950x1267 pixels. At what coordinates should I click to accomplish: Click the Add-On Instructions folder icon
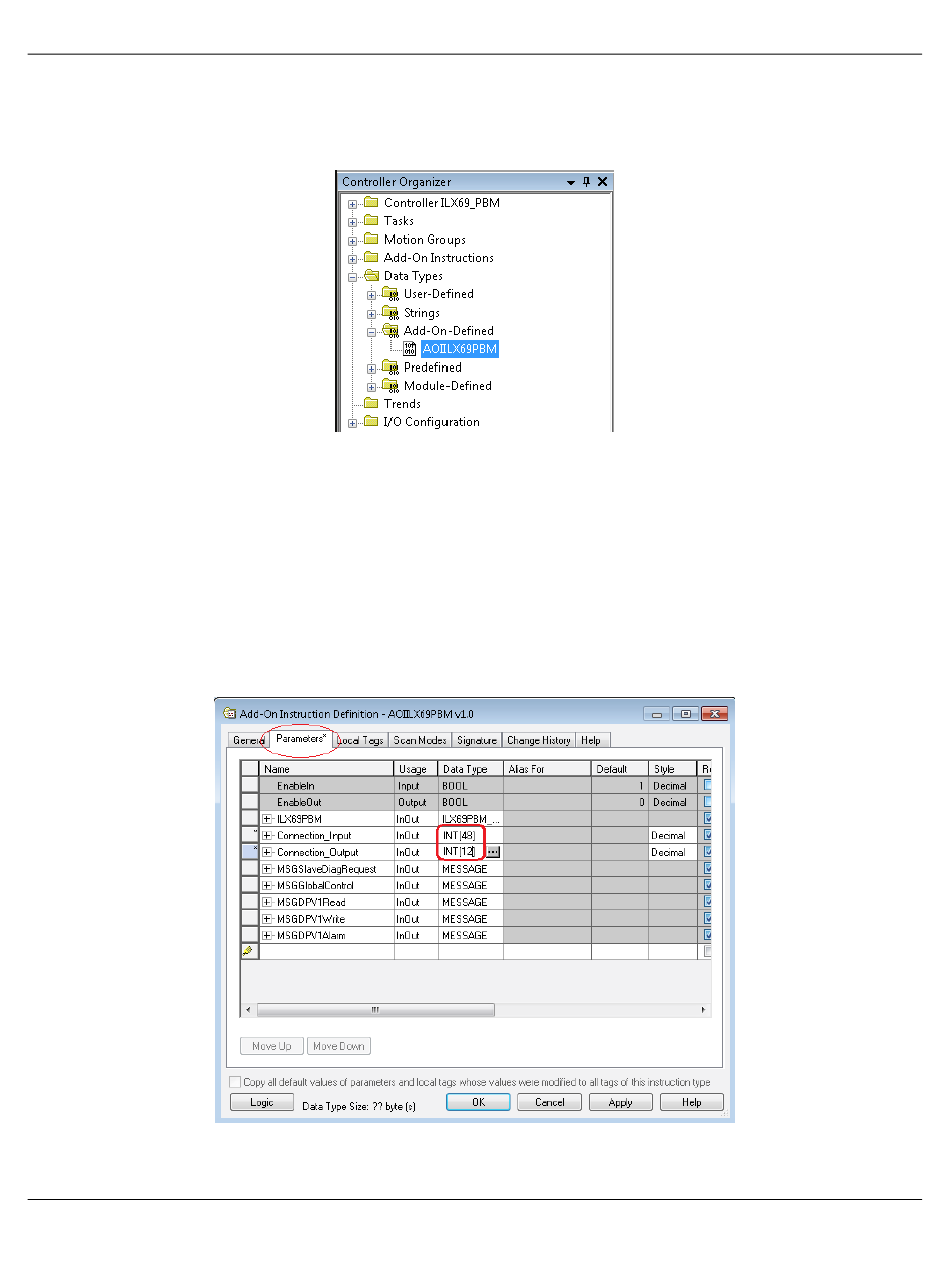tap(371, 258)
